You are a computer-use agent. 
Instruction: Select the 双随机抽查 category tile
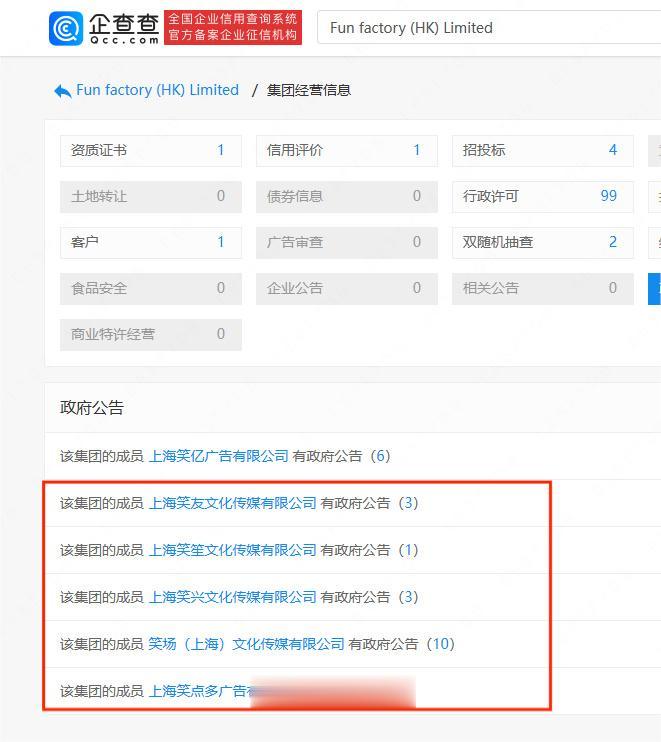click(x=543, y=242)
